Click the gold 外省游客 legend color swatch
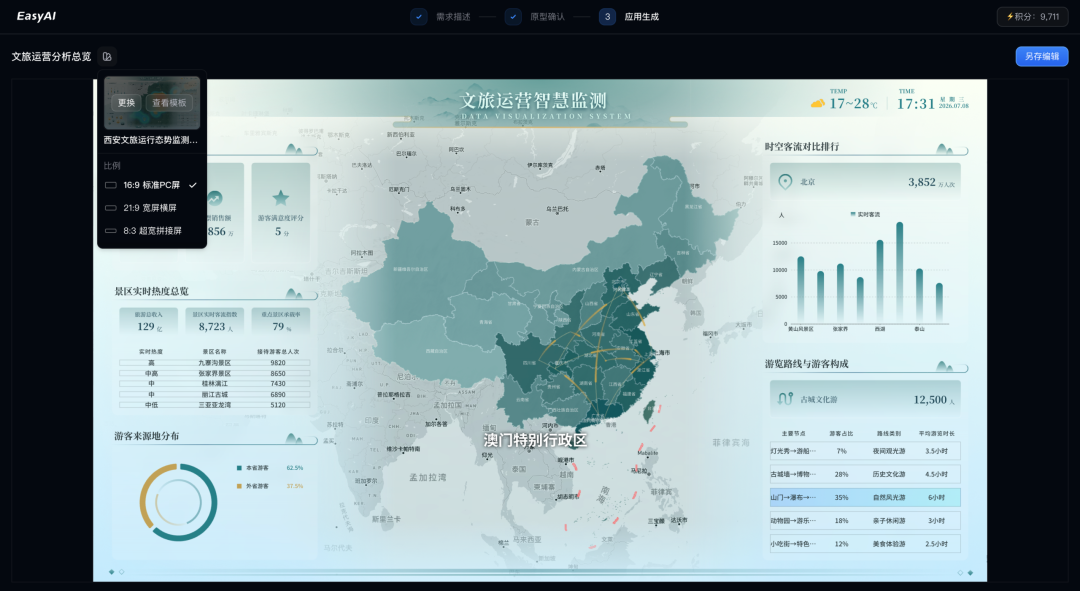Viewport: 1080px width, 591px height. tap(239, 486)
